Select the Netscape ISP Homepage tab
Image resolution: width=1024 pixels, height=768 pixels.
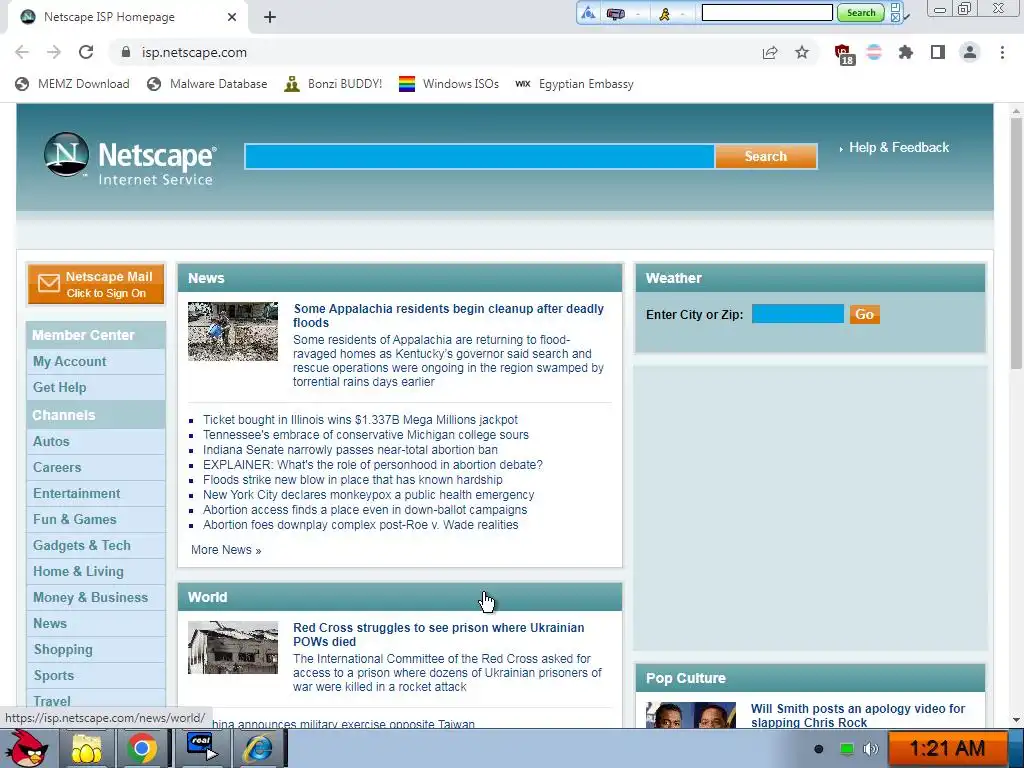[127, 17]
